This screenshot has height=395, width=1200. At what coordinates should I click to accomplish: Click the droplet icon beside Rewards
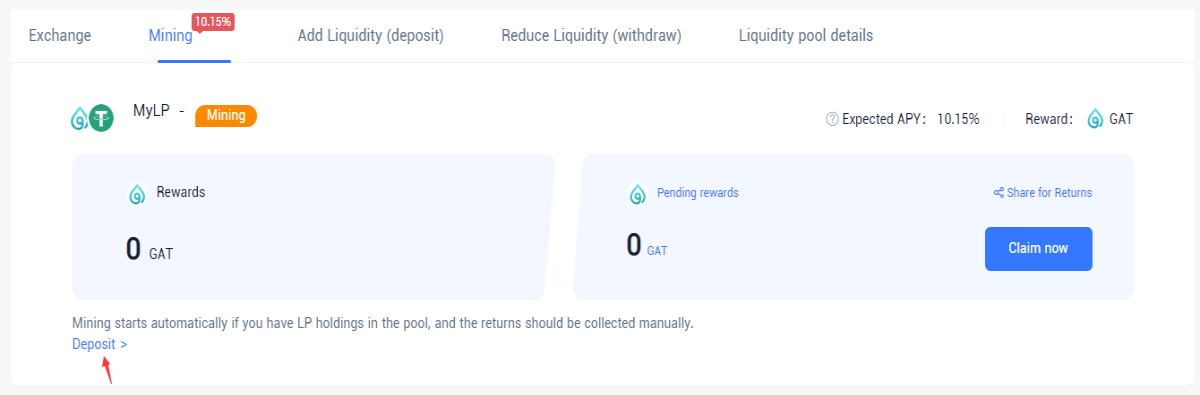(138, 194)
